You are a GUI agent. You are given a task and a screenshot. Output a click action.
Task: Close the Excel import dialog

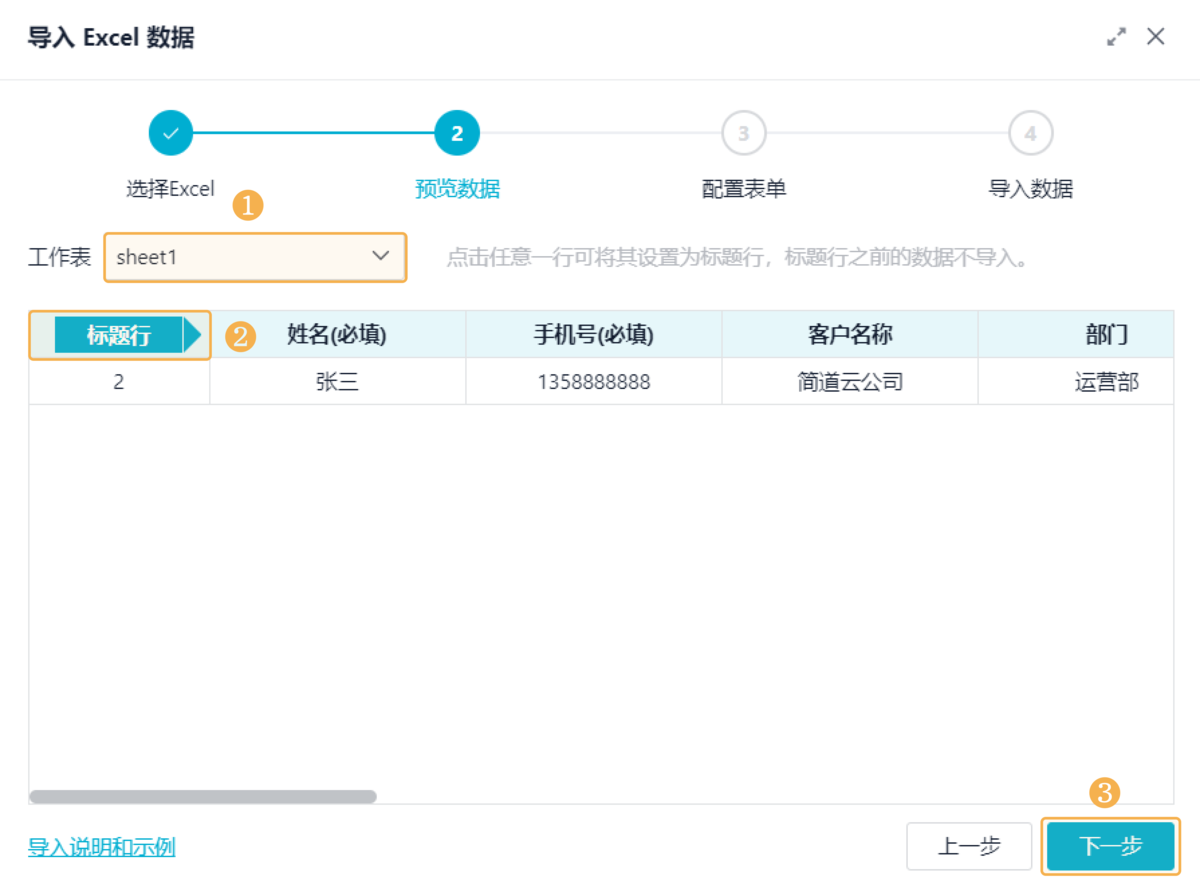point(1156,38)
